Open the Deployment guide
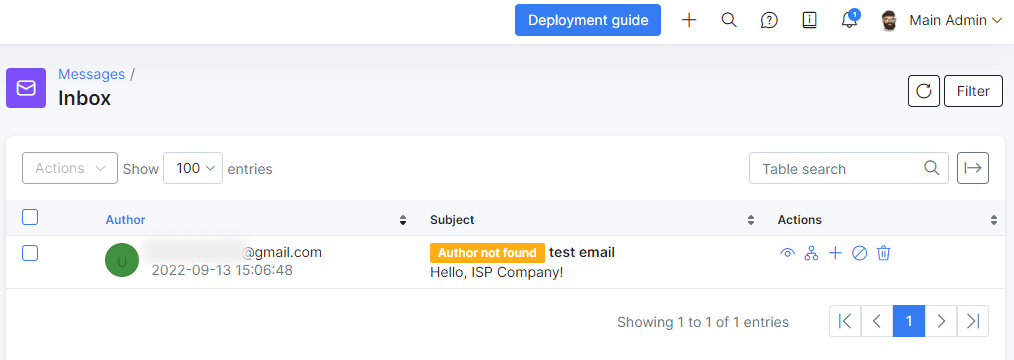The image size is (1014, 360). 588,20
